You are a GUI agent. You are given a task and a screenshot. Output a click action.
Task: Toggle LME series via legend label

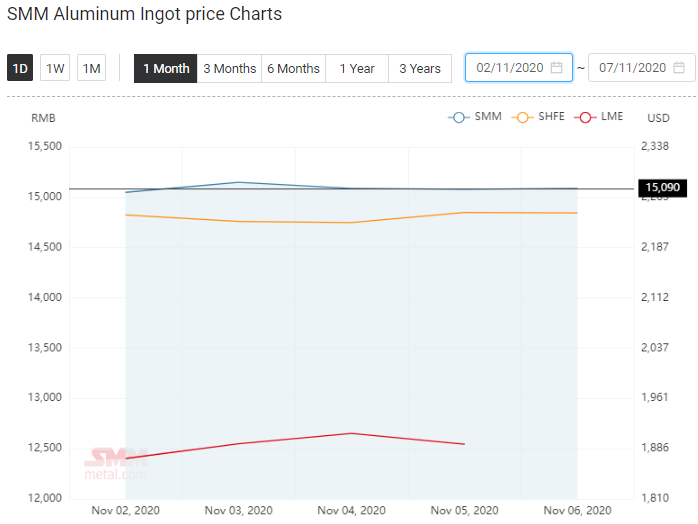click(x=612, y=117)
